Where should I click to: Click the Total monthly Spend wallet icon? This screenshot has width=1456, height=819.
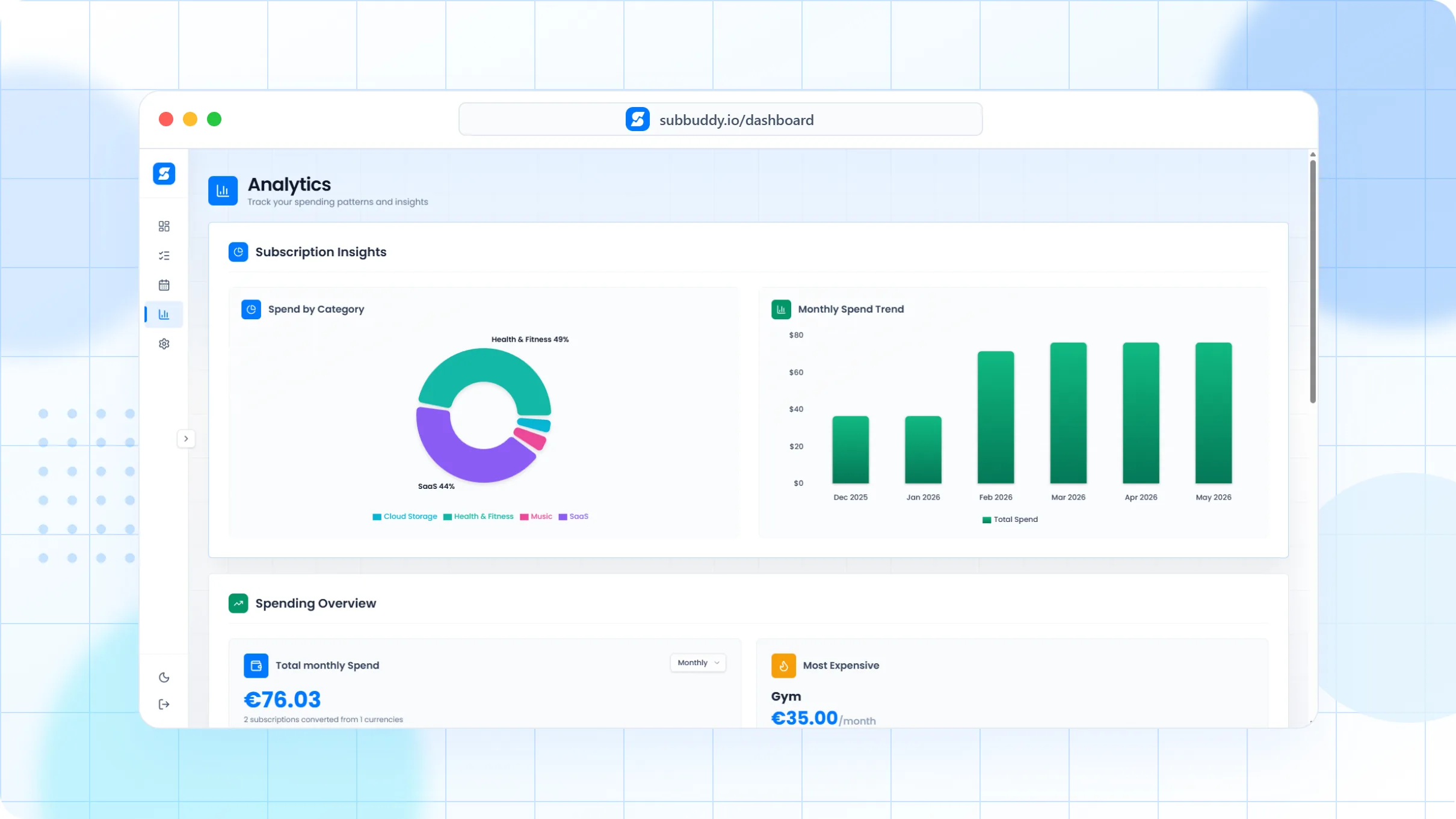(256, 666)
